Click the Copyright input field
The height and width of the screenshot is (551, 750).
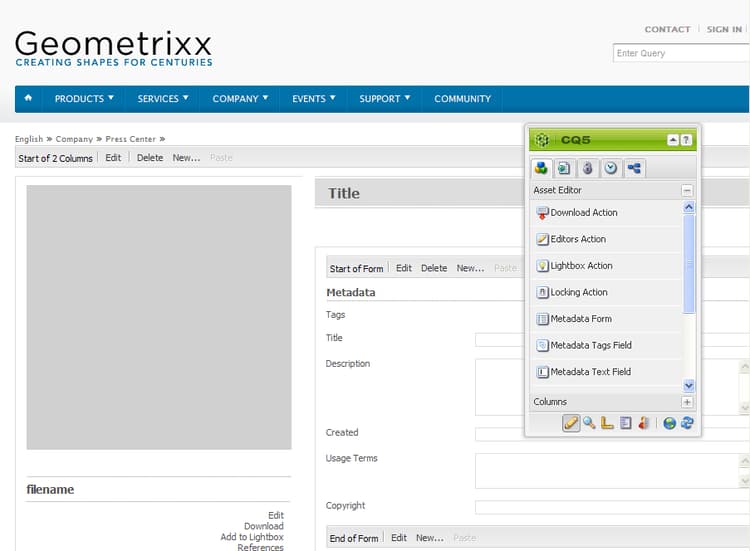click(612, 507)
